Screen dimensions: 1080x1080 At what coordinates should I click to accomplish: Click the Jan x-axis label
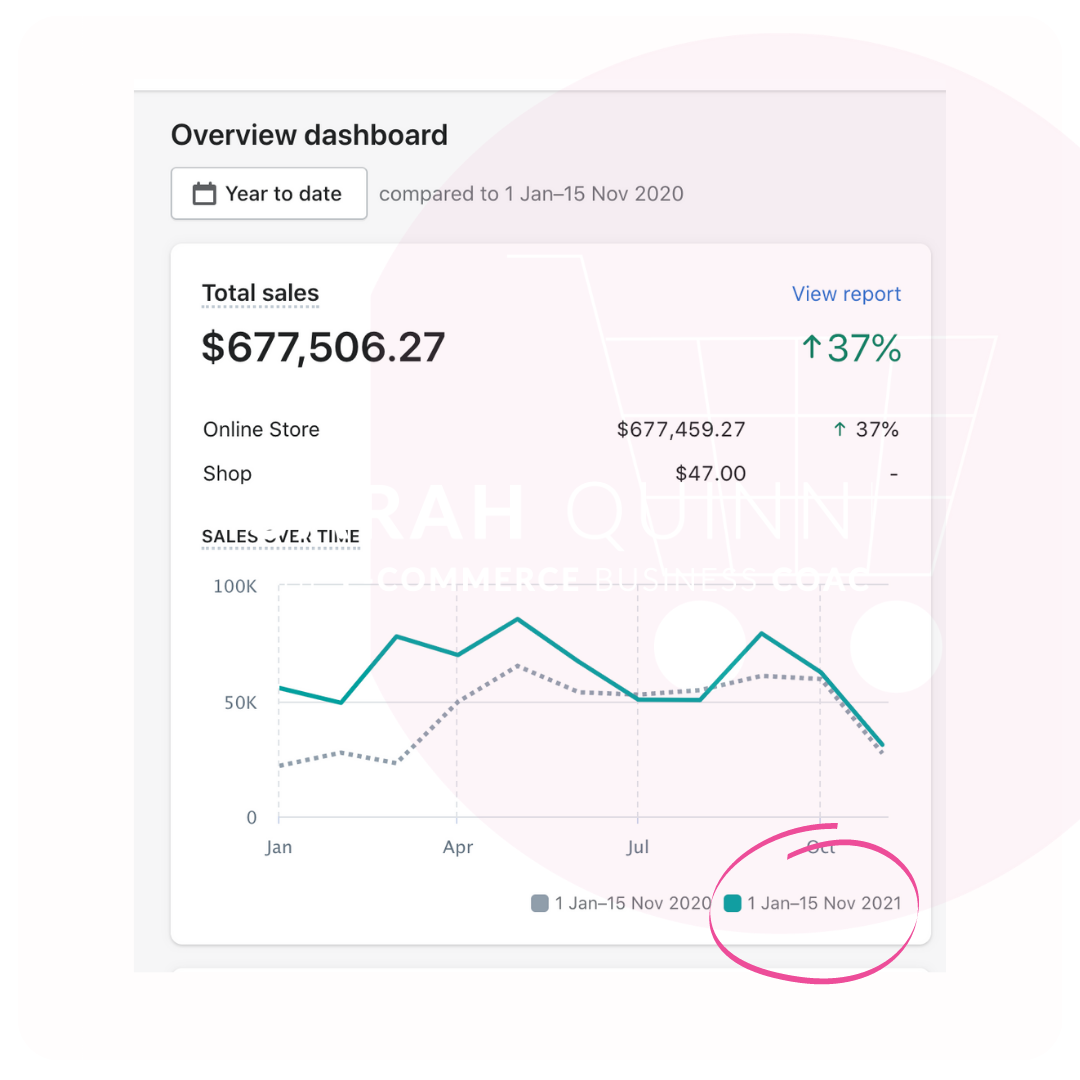[x=278, y=847]
